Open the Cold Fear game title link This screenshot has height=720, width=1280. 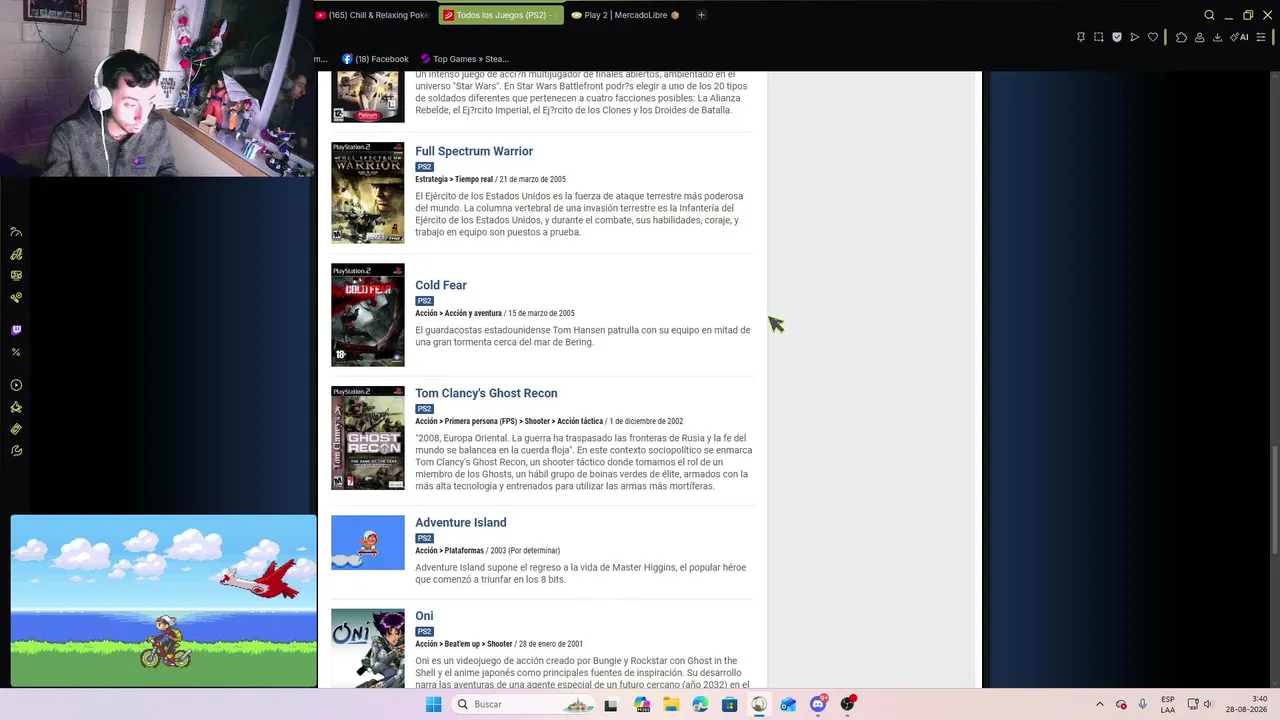[441, 285]
